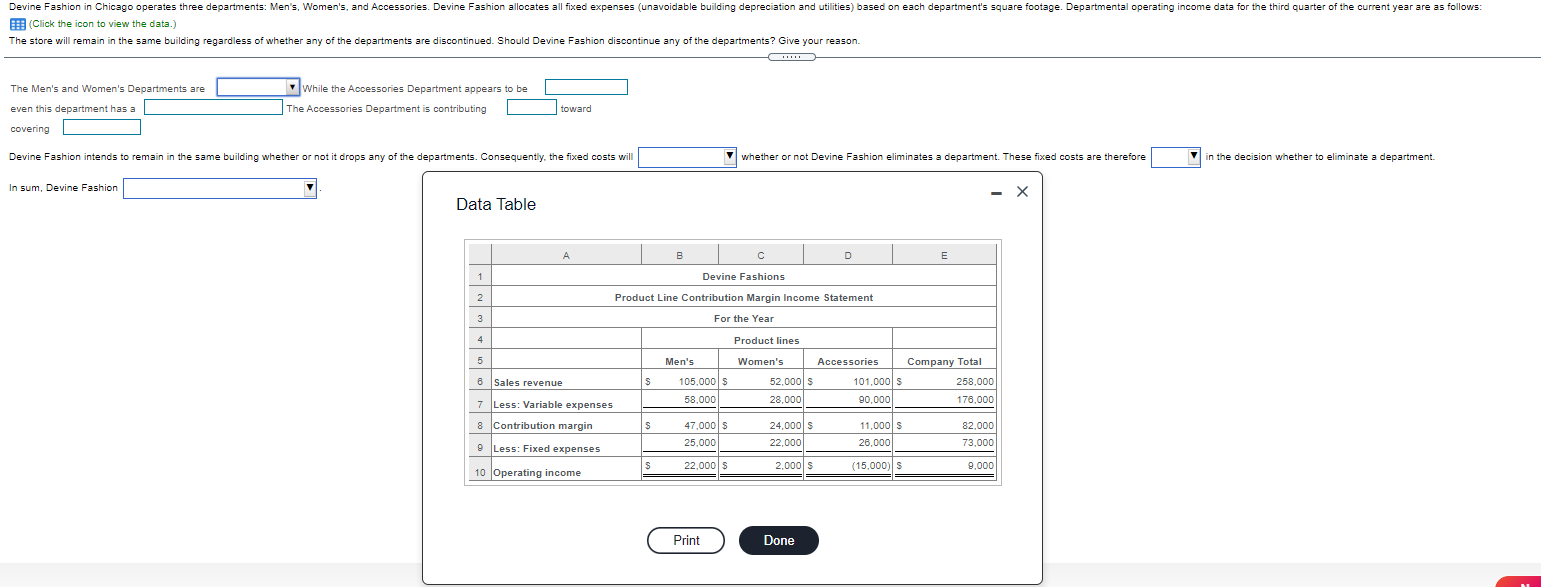
Task: Click the Done button
Action: [779, 540]
